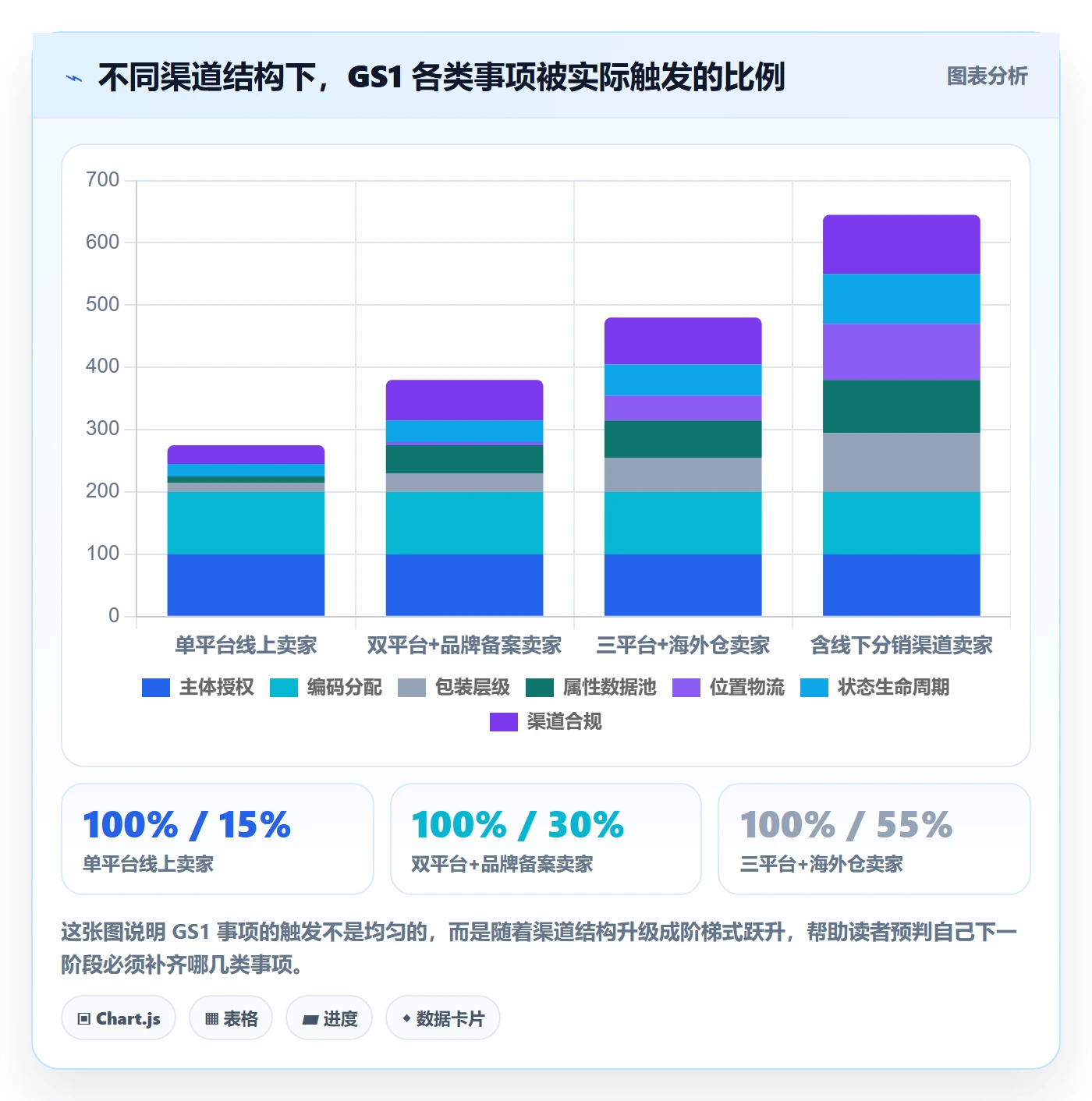Click the 含线下分销渠道卖家 x-axis label
This screenshot has height=1101, width=1092.
pyautogui.click(x=902, y=646)
